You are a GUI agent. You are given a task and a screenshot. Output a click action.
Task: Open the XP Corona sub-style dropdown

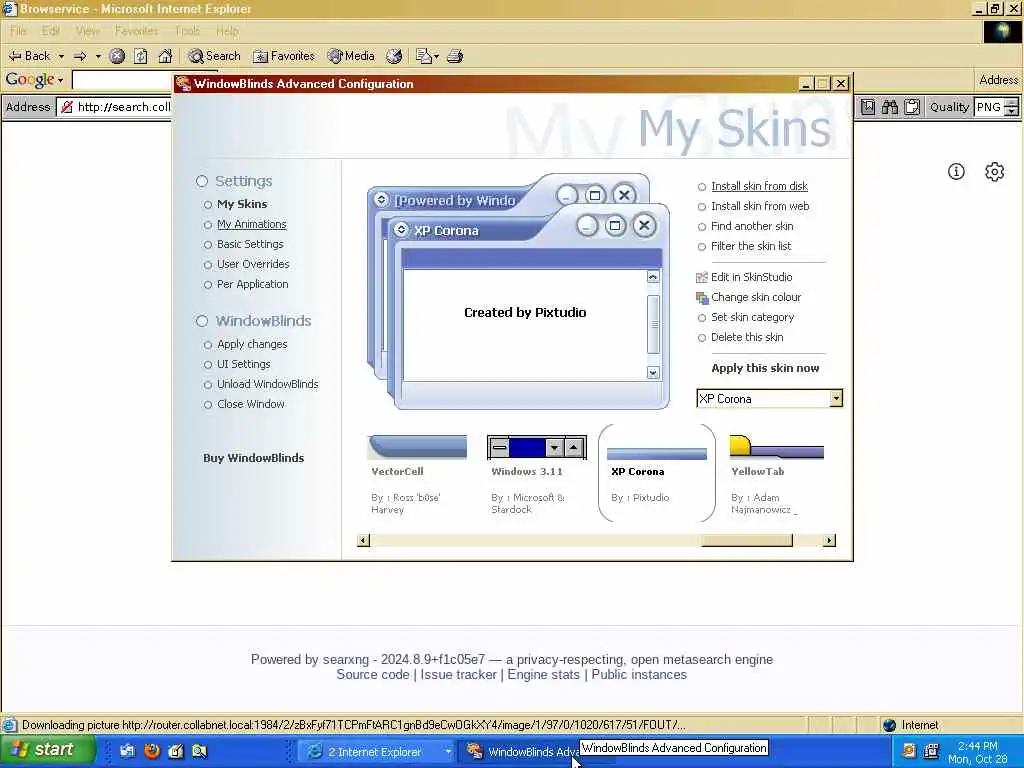(x=836, y=398)
